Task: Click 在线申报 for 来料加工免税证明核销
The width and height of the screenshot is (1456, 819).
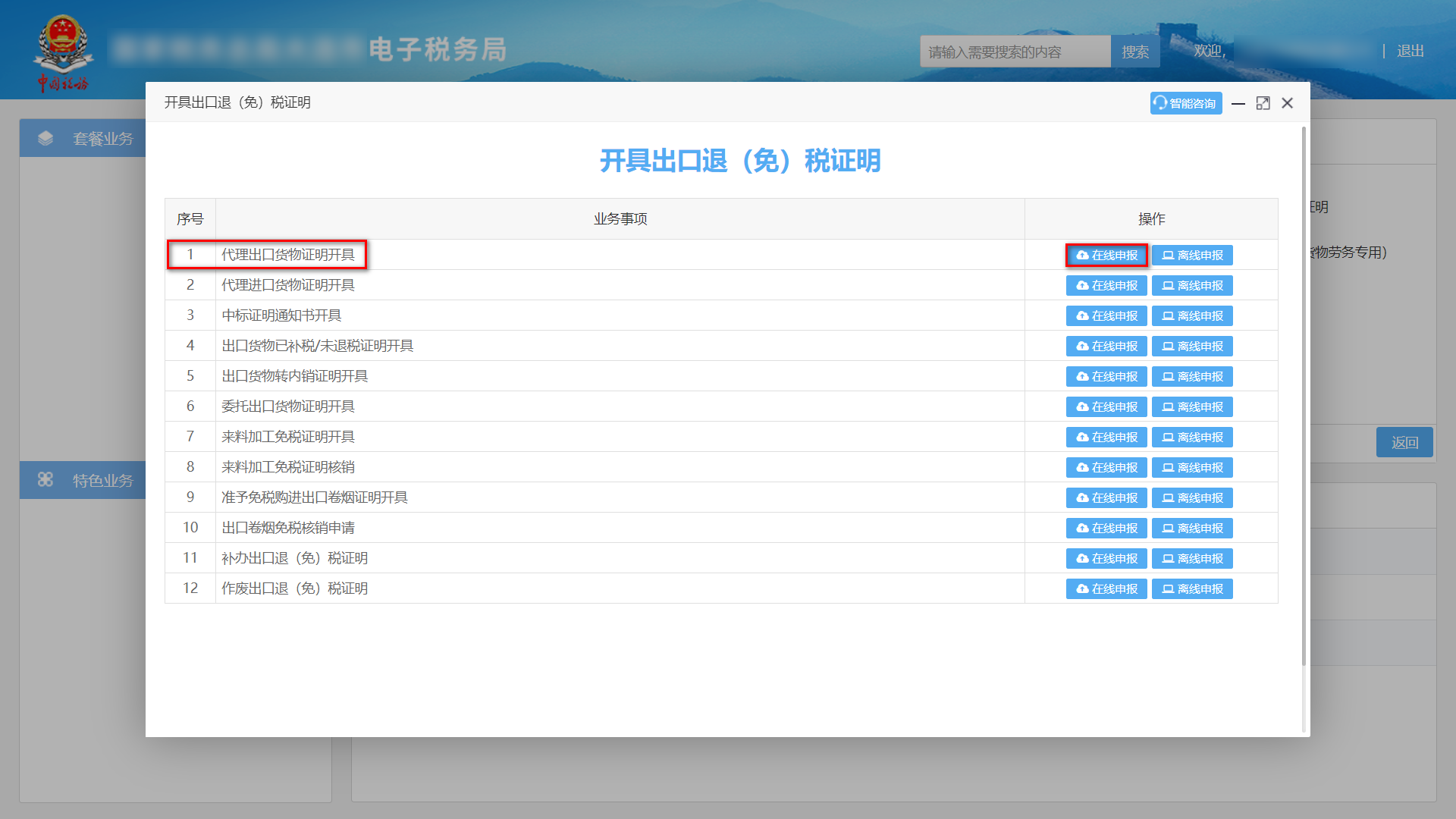Action: 1106,467
